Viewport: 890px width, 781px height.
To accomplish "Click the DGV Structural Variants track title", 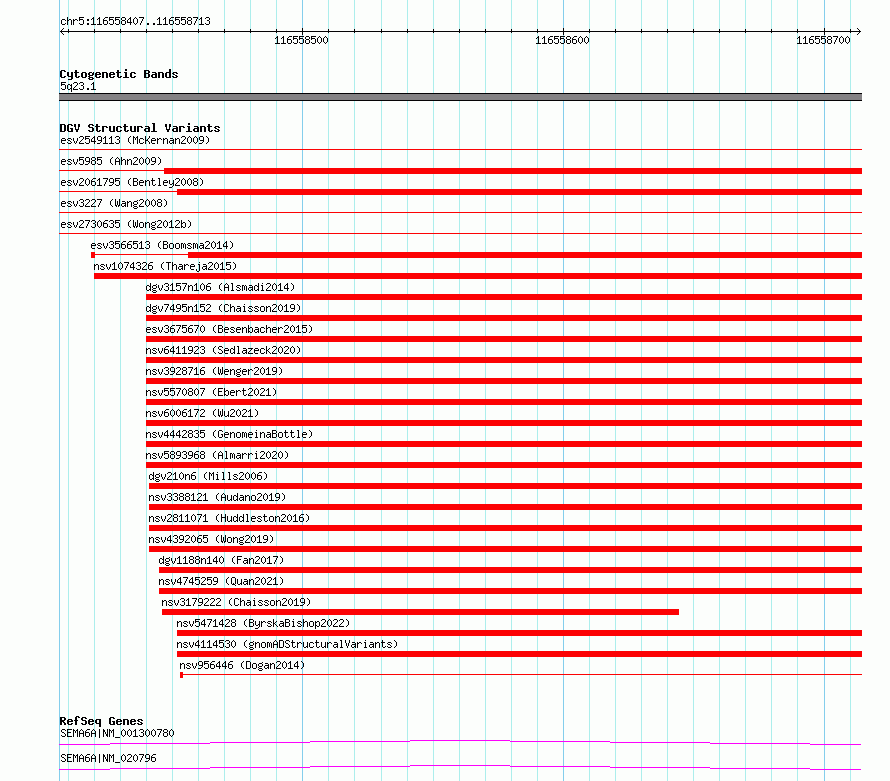I will click(140, 128).
